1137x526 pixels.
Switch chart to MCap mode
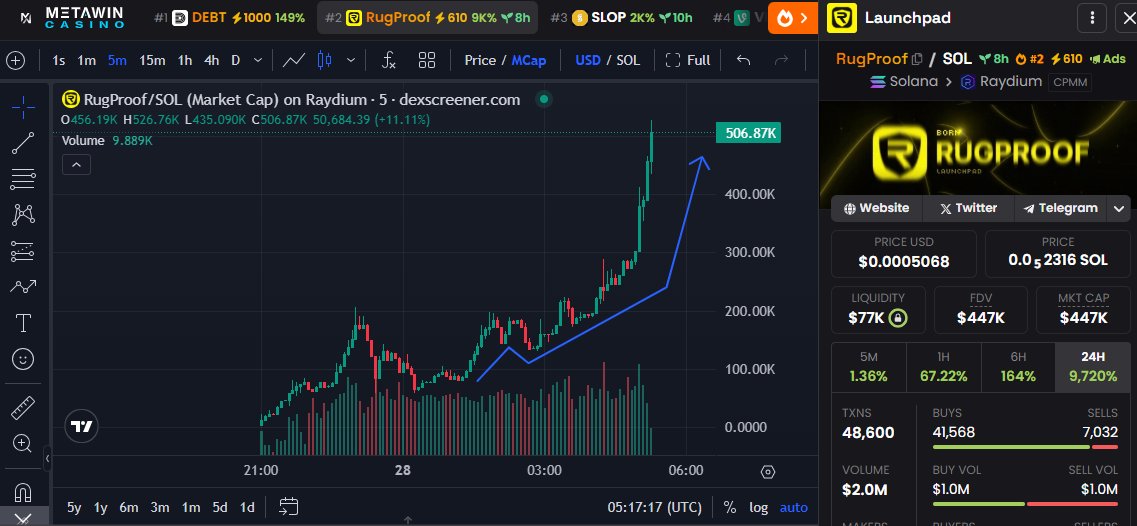tap(529, 60)
